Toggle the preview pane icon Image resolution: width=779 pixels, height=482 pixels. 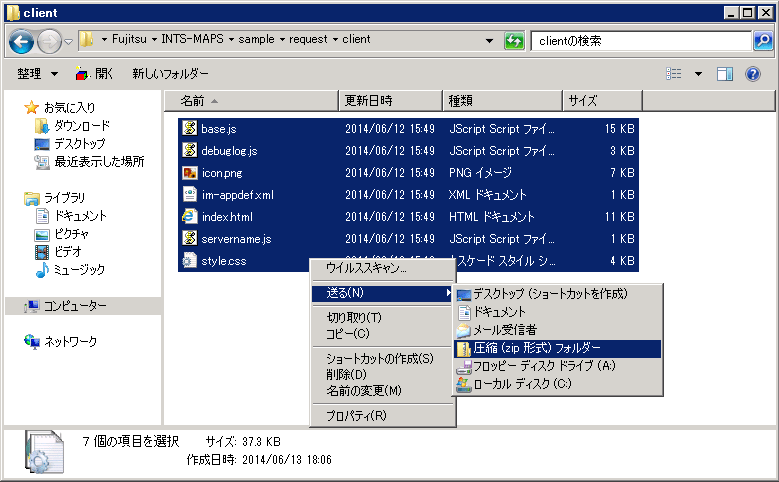725,74
